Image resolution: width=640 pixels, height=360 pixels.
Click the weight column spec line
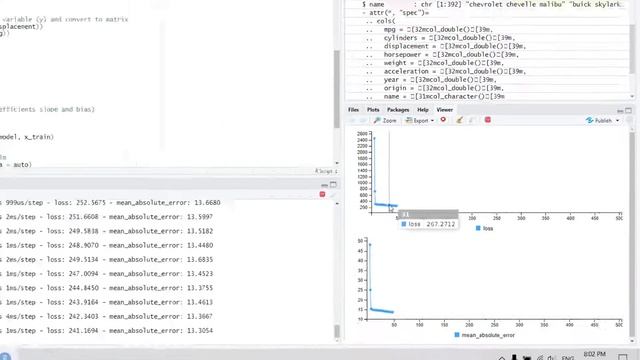click(435, 63)
